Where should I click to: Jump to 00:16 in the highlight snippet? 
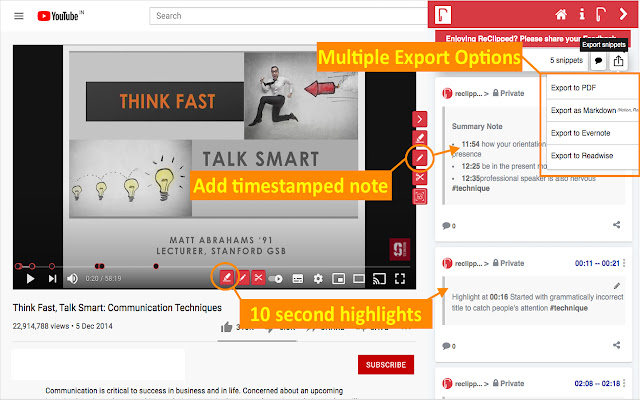coord(498,297)
